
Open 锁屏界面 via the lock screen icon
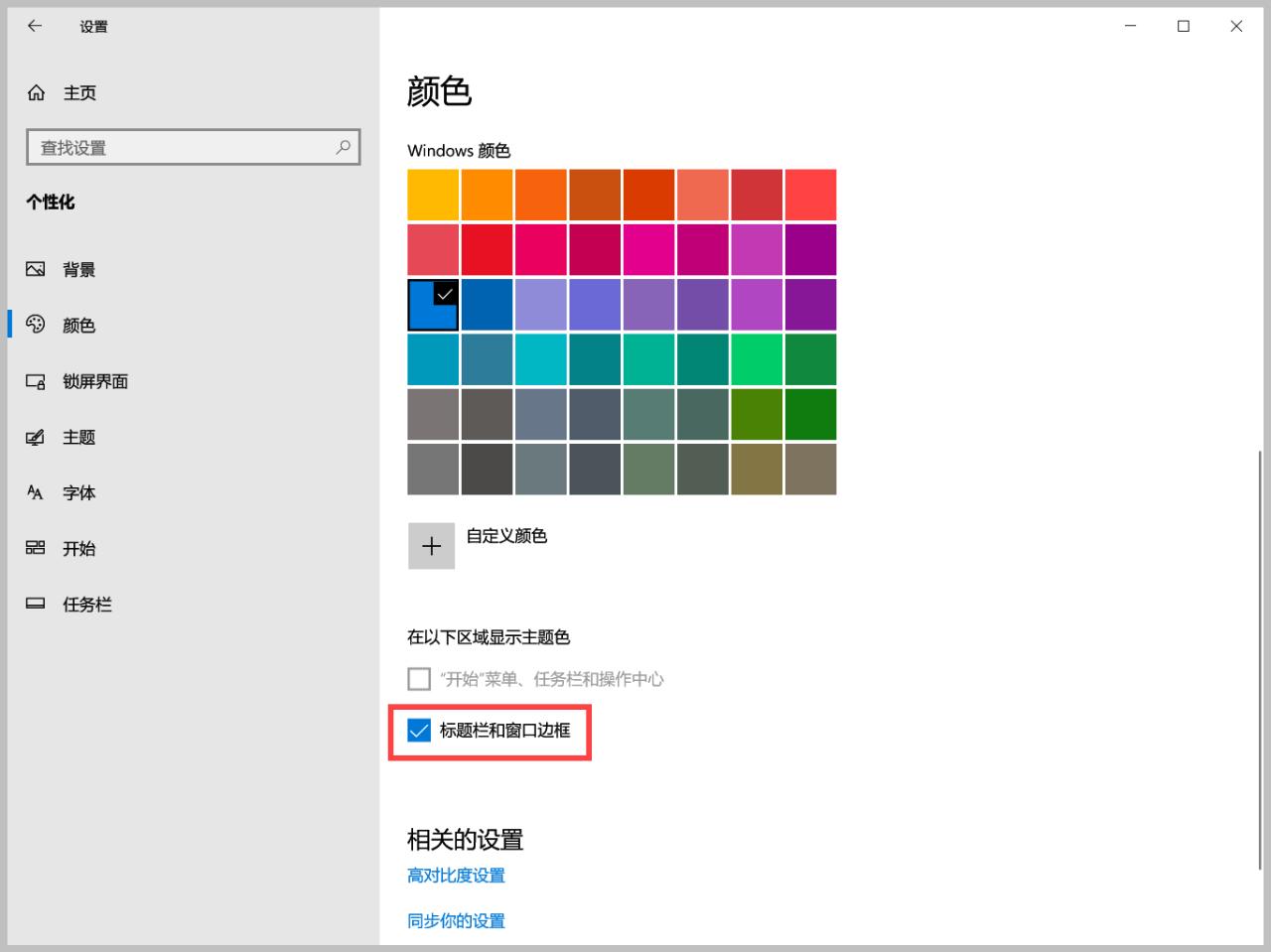pos(35,381)
